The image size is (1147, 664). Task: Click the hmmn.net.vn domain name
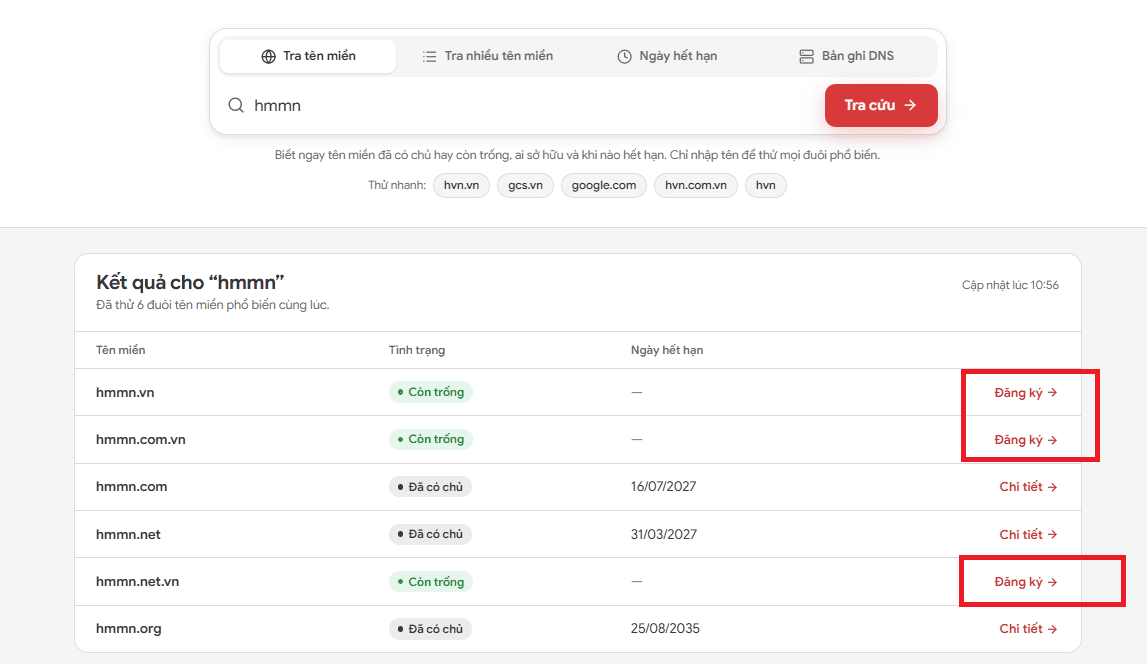(x=138, y=582)
